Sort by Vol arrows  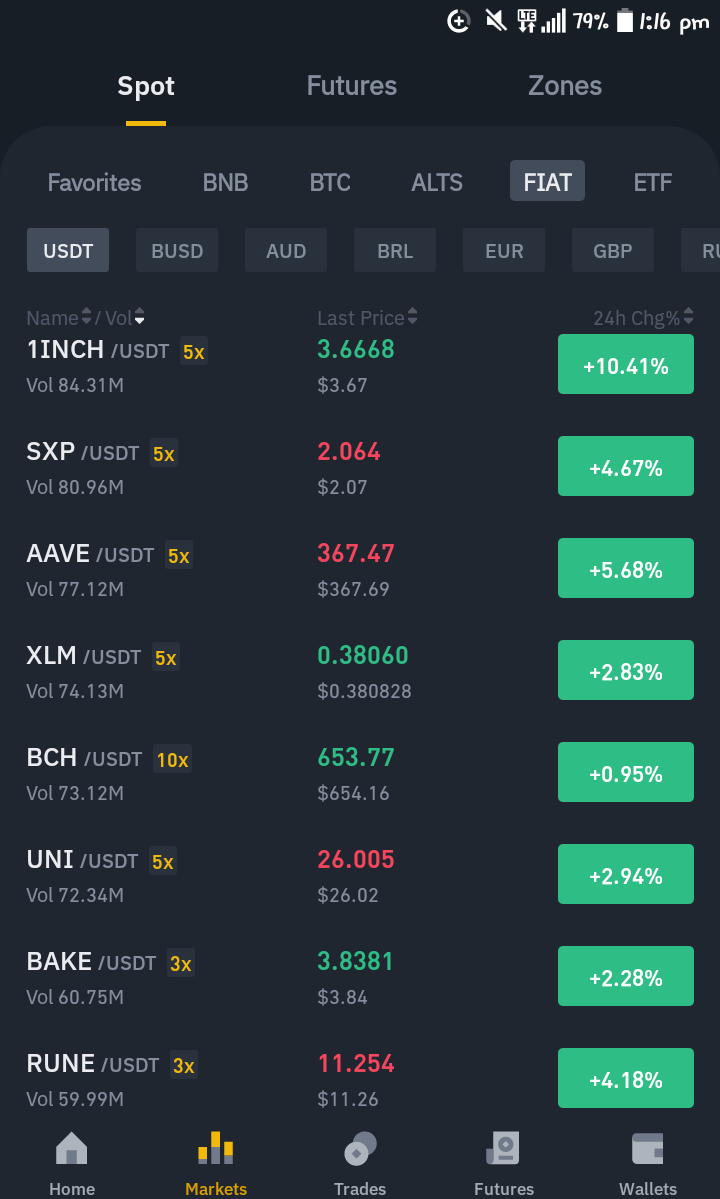pyautogui.click(x=139, y=316)
